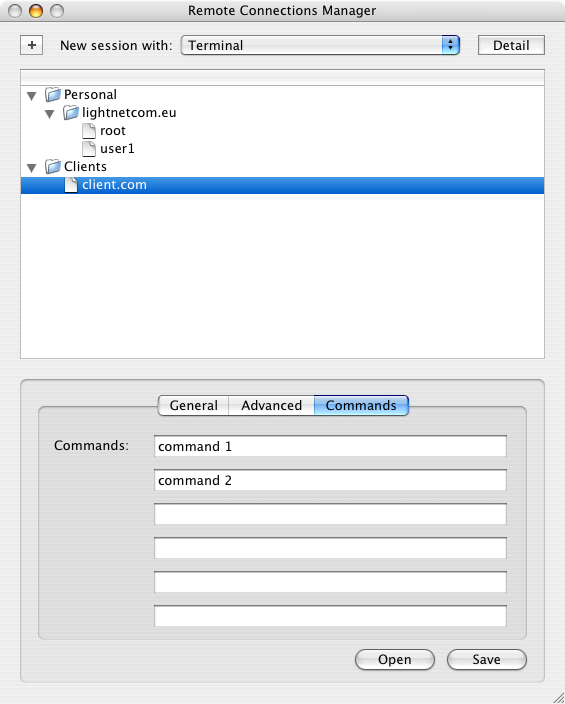Click the plus button to add connection

(x=31, y=45)
